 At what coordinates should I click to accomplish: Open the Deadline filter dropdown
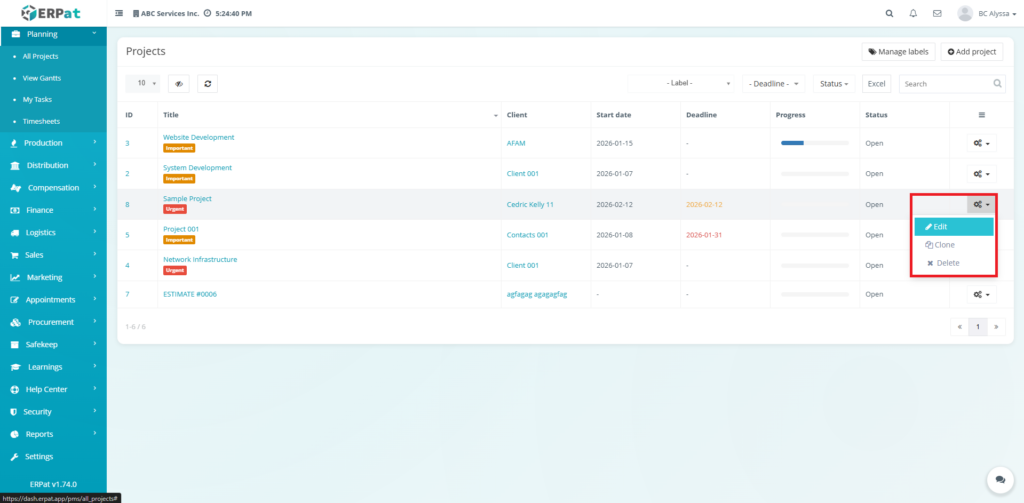pyautogui.click(x=774, y=84)
